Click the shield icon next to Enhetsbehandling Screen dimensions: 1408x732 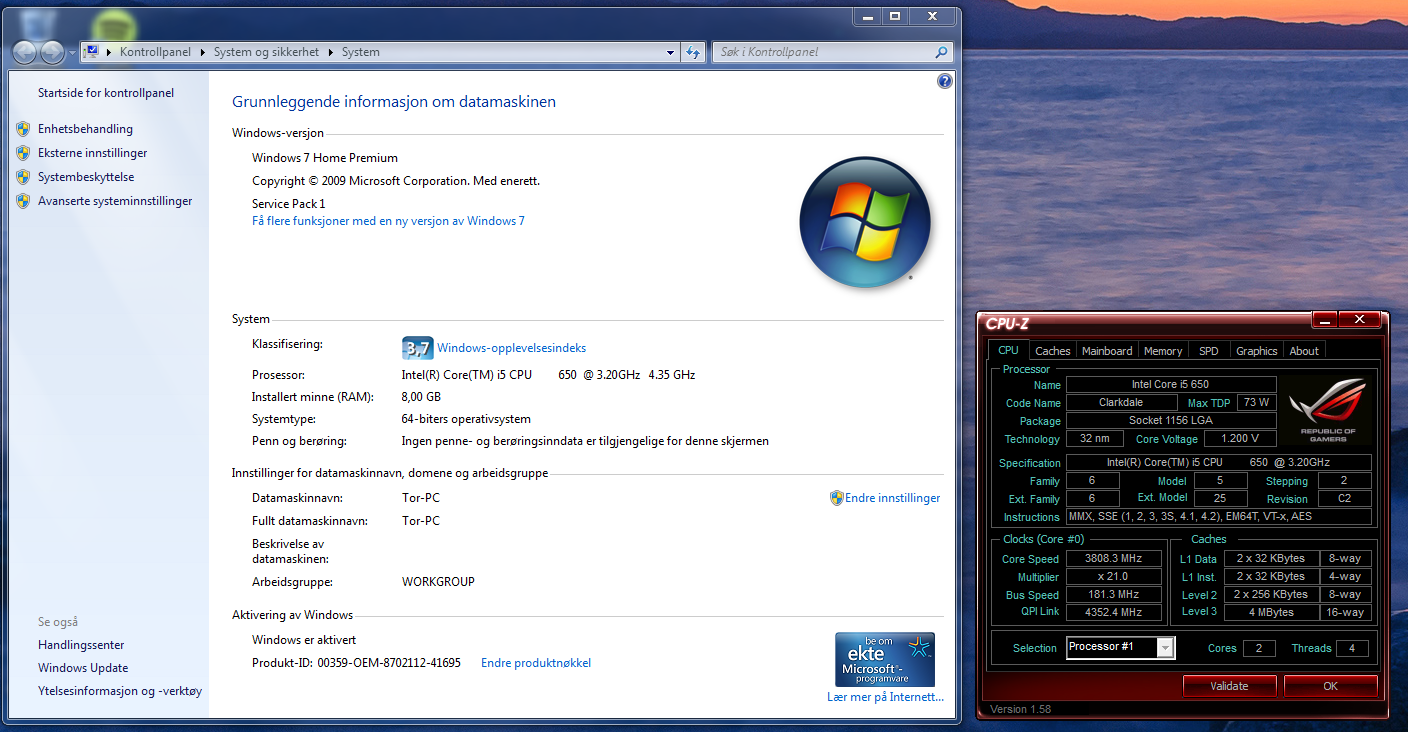click(x=23, y=129)
